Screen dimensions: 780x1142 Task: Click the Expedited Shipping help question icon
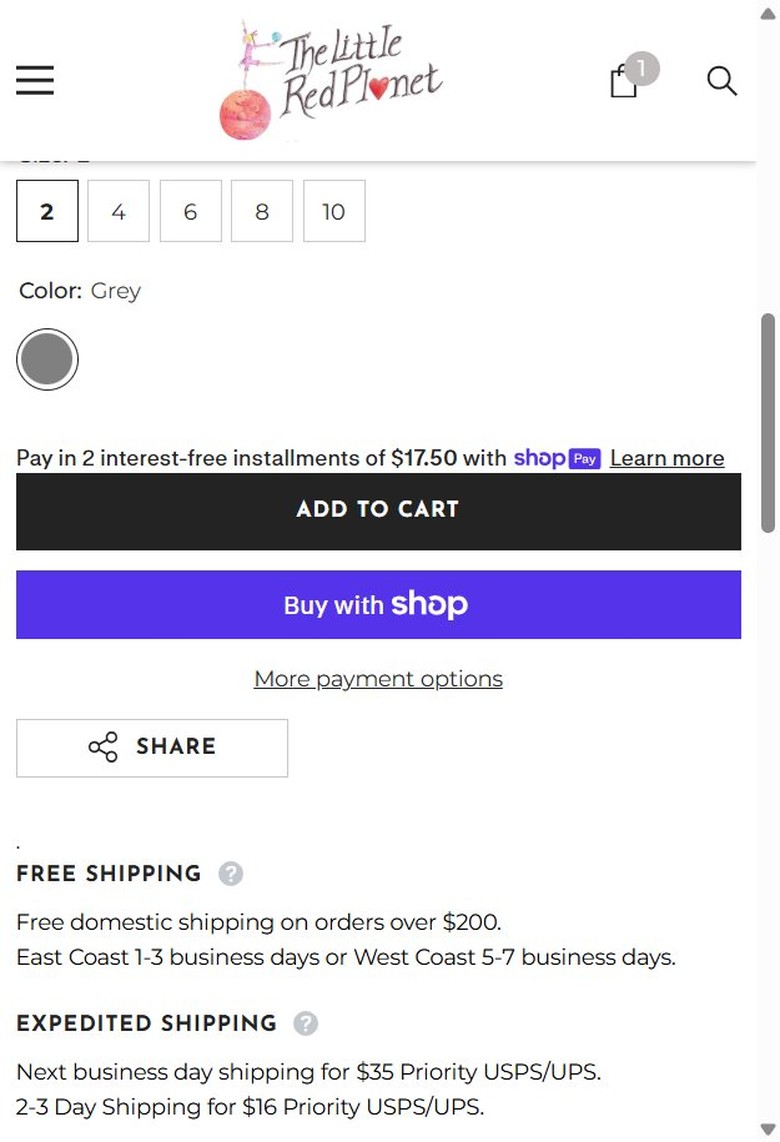tap(306, 1023)
